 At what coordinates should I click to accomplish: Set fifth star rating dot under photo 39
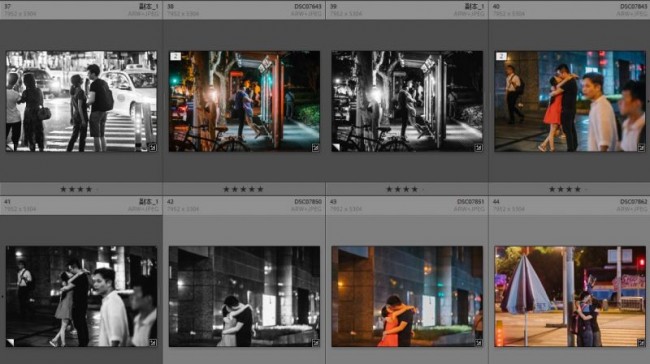click(x=423, y=189)
